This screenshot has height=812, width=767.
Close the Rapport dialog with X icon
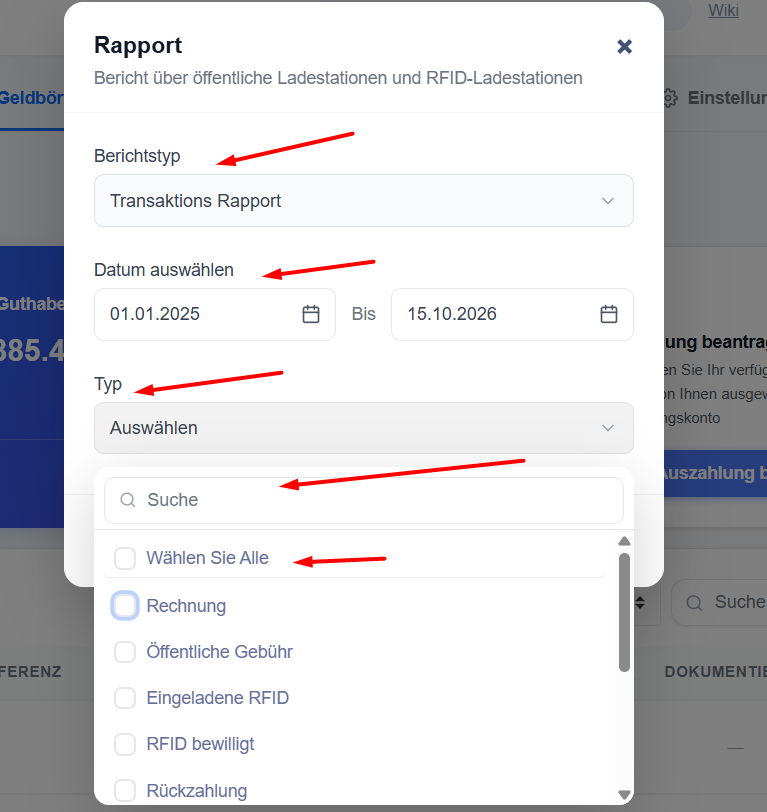[624, 47]
